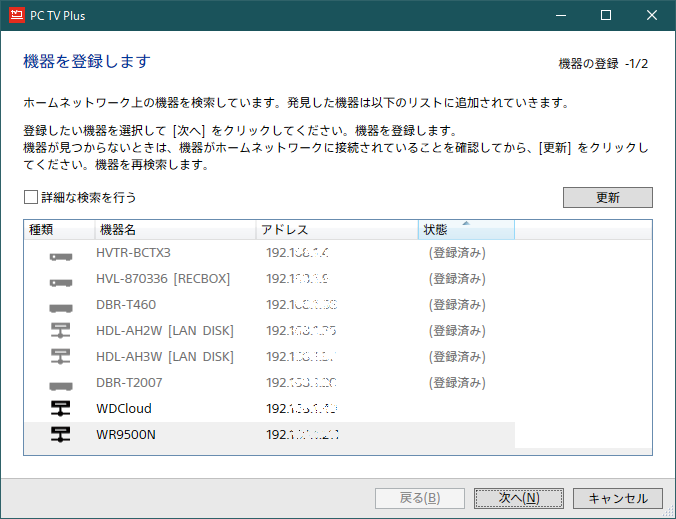Click the キャンセル button

coord(617,498)
